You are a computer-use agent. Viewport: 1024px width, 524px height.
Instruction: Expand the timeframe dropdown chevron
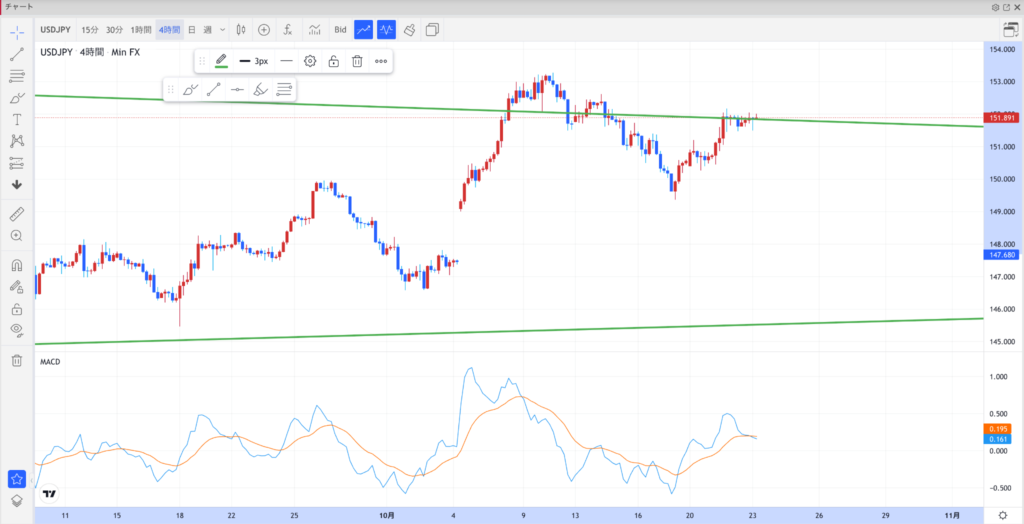tap(221, 30)
